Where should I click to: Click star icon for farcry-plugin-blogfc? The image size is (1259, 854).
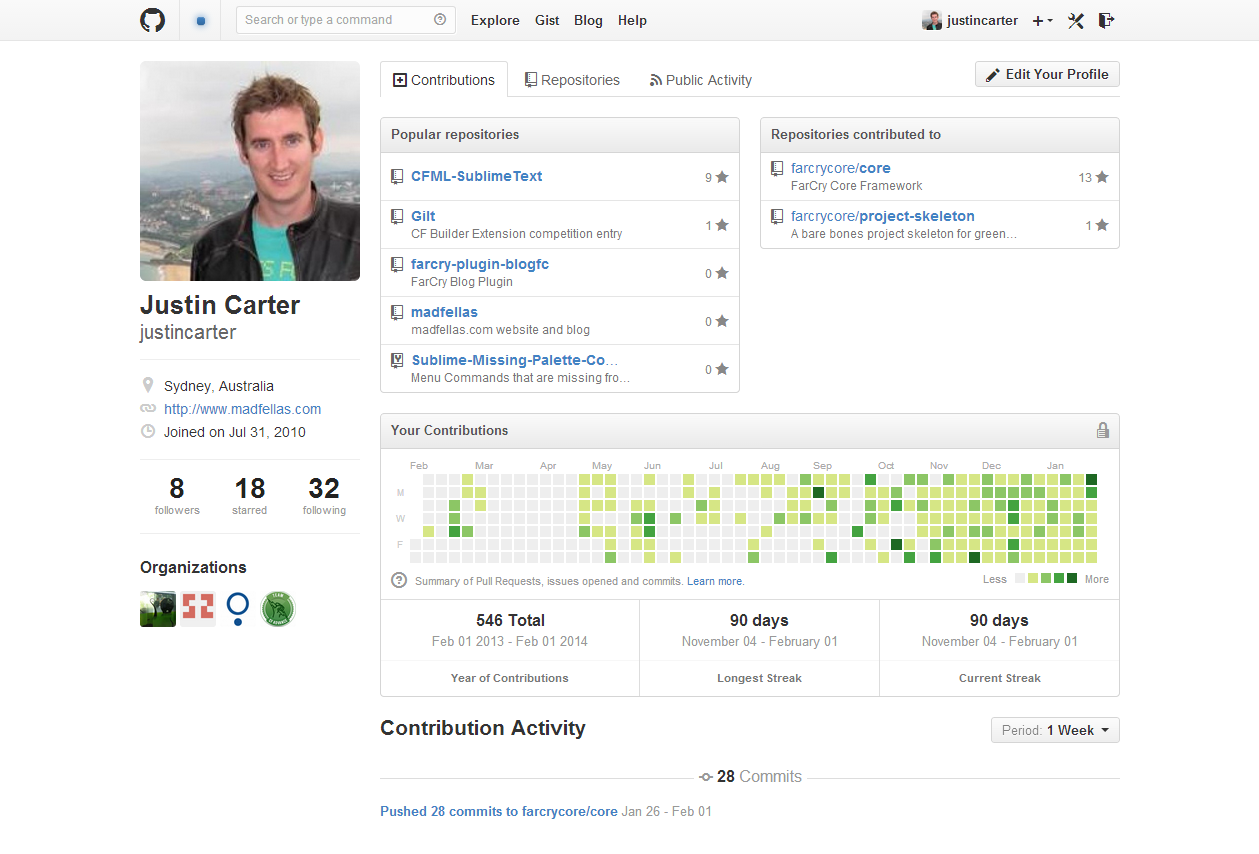tap(722, 273)
